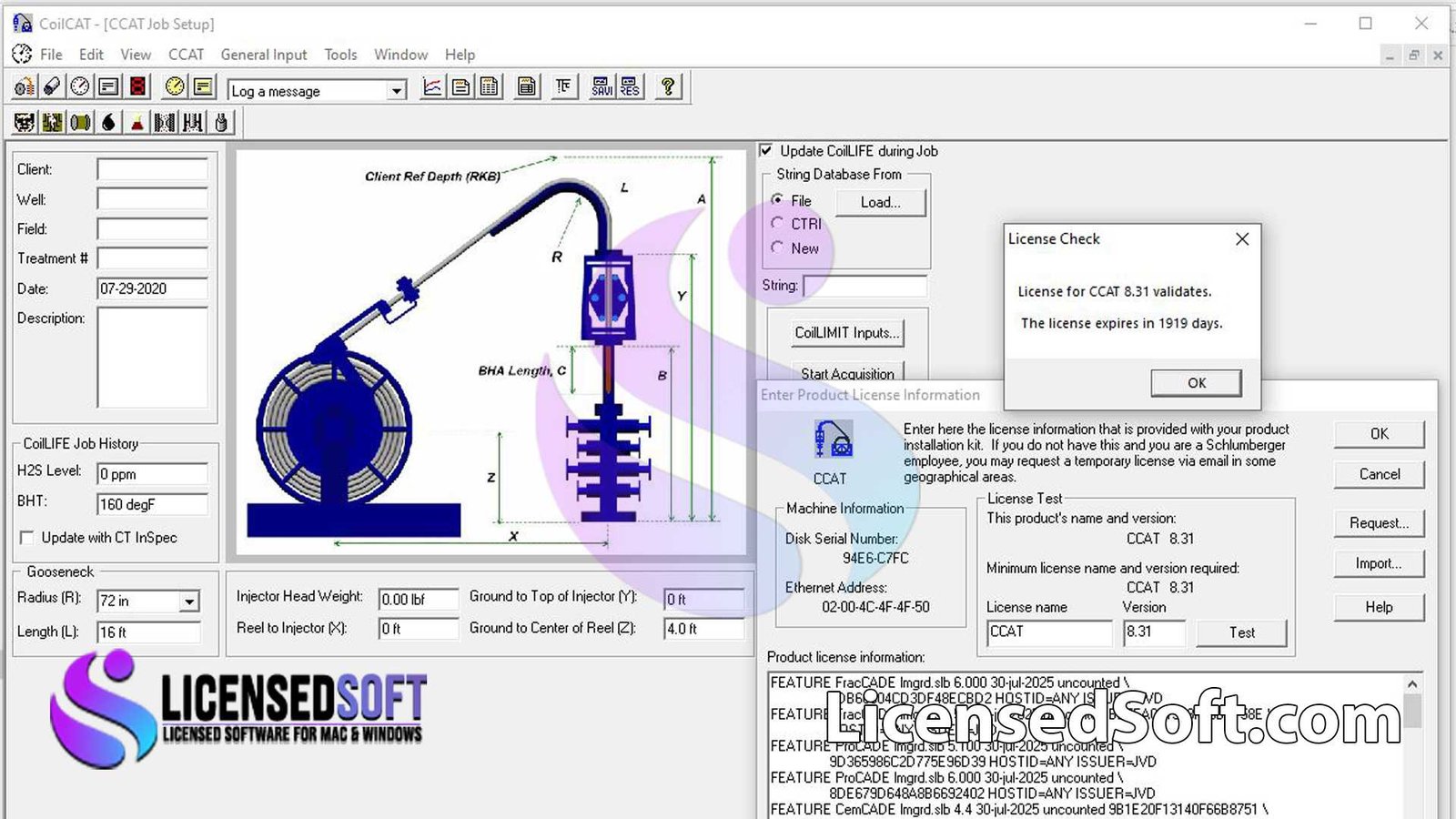1456x819 pixels.
Task: Click the SAVI save toolbar icon
Action: coord(602,86)
